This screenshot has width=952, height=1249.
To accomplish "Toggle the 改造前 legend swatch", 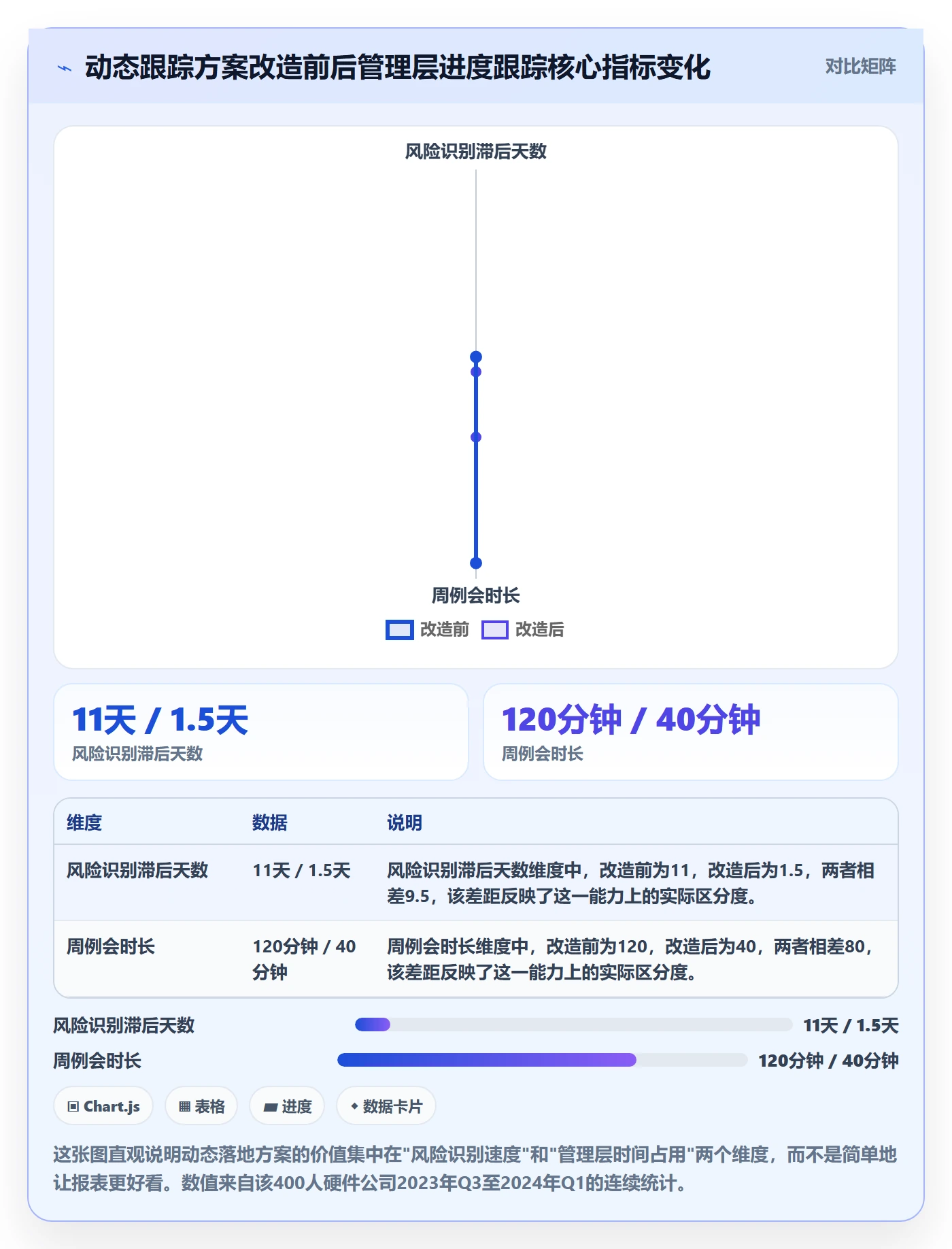I will [x=400, y=630].
